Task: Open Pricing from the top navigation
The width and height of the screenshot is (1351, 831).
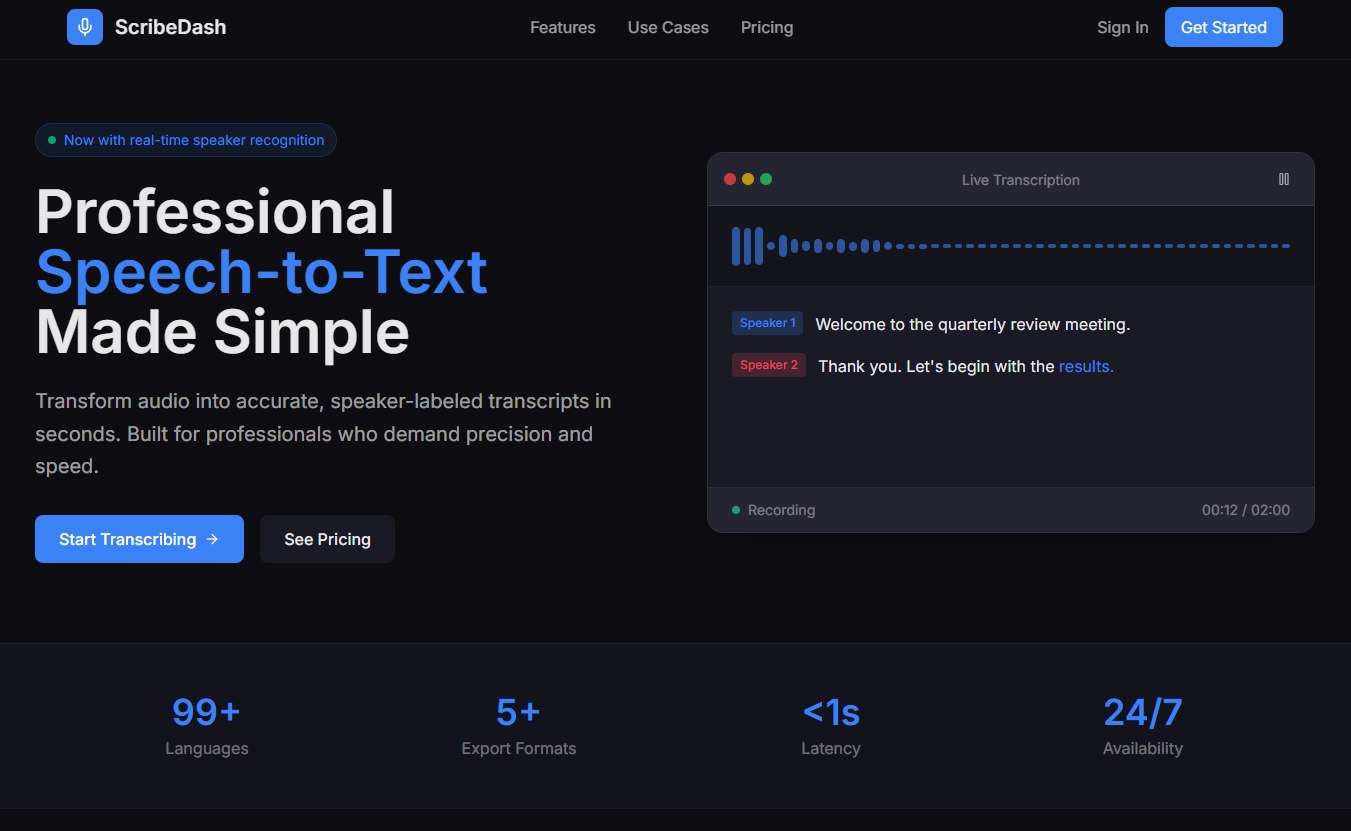Action: coord(767,27)
